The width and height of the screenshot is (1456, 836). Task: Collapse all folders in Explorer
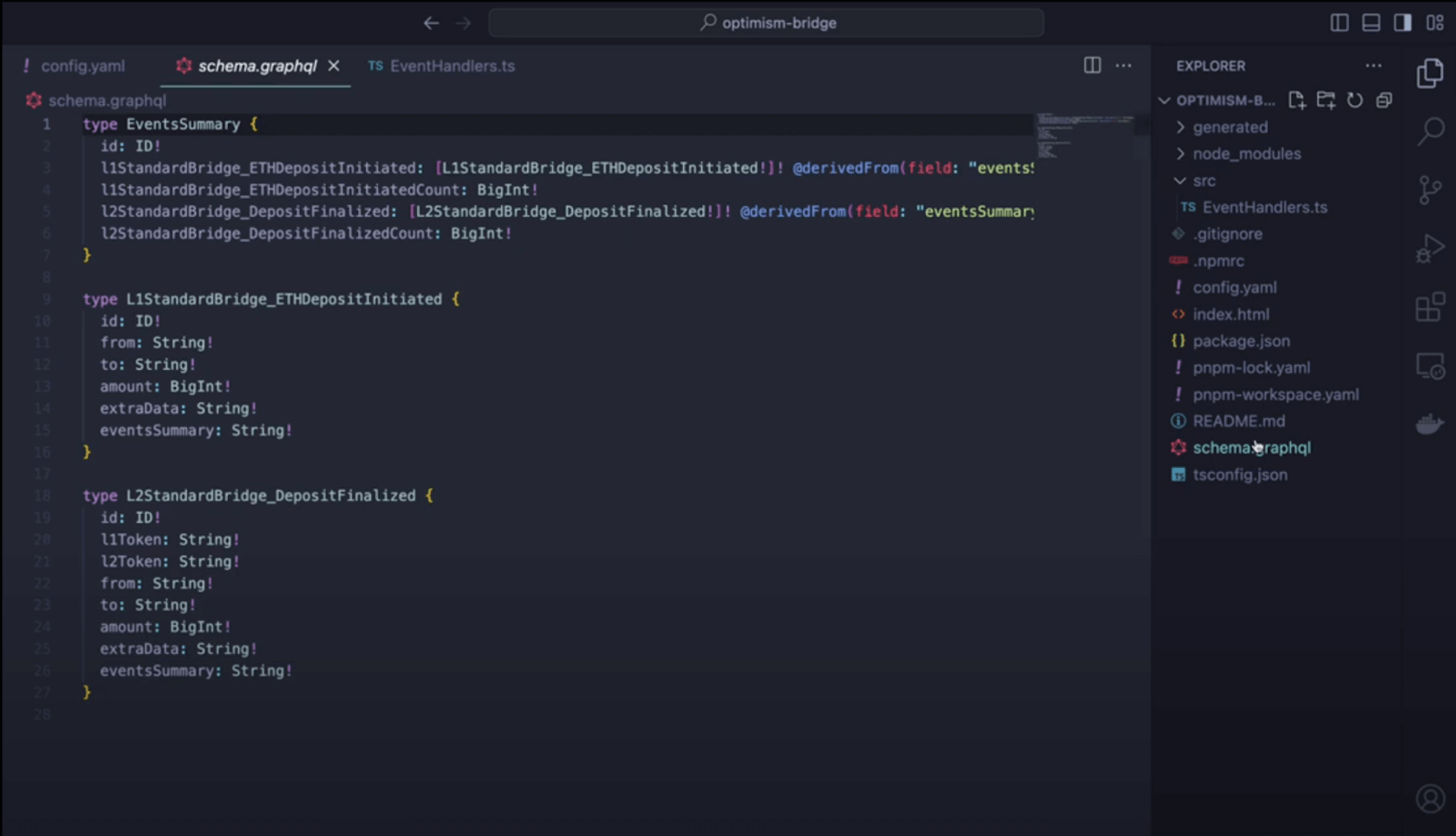(x=1383, y=100)
